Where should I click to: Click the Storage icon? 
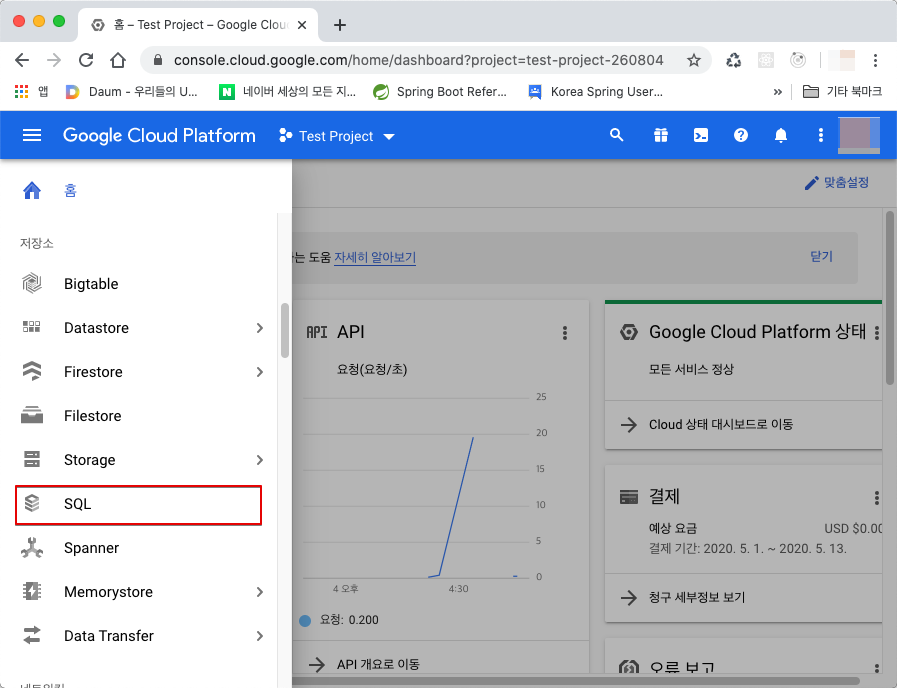(32, 459)
